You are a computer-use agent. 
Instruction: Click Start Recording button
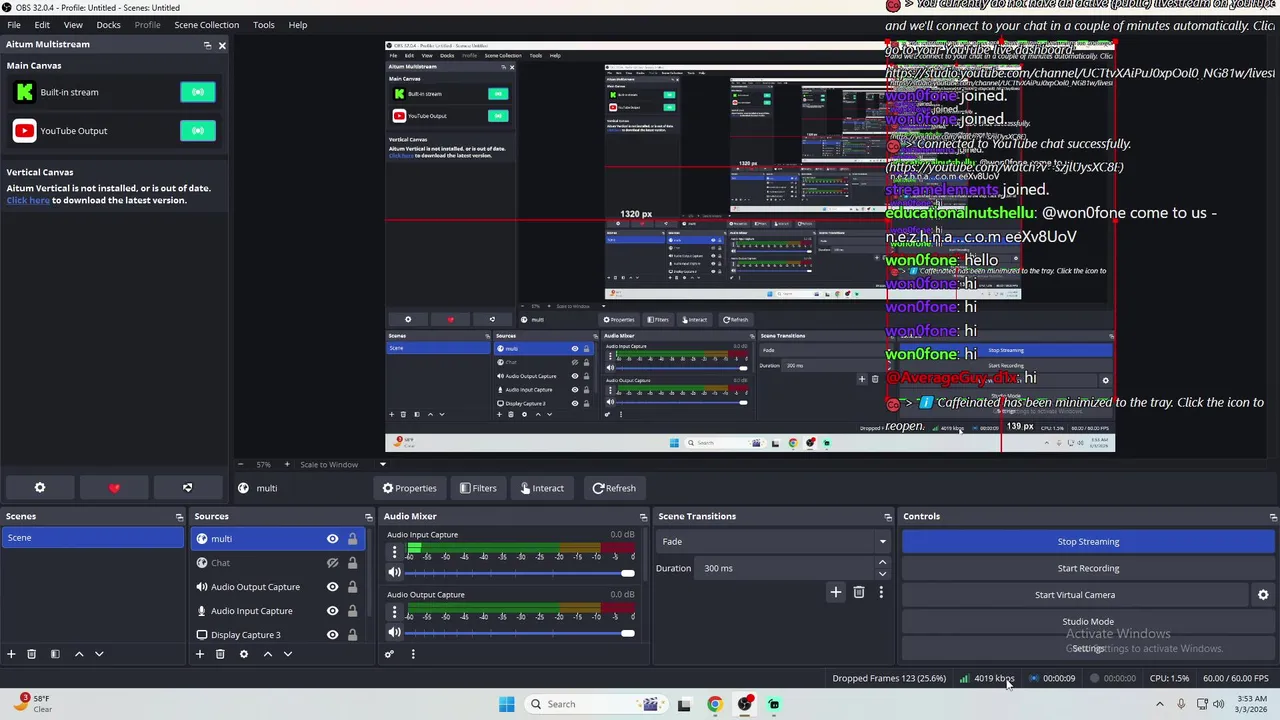coord(1088,568)
